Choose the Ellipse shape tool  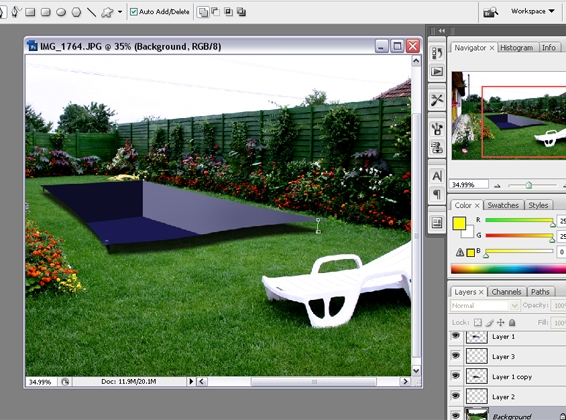(61, 12)
